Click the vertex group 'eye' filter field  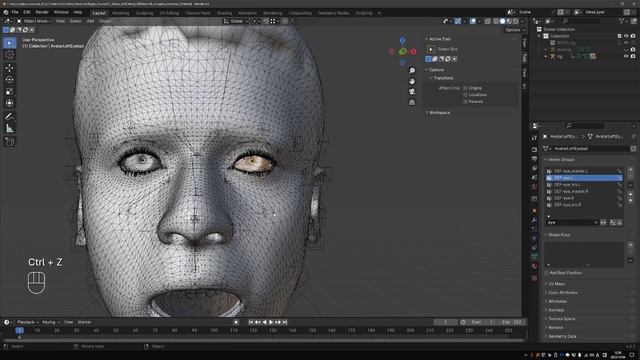[x=571, y=222]
